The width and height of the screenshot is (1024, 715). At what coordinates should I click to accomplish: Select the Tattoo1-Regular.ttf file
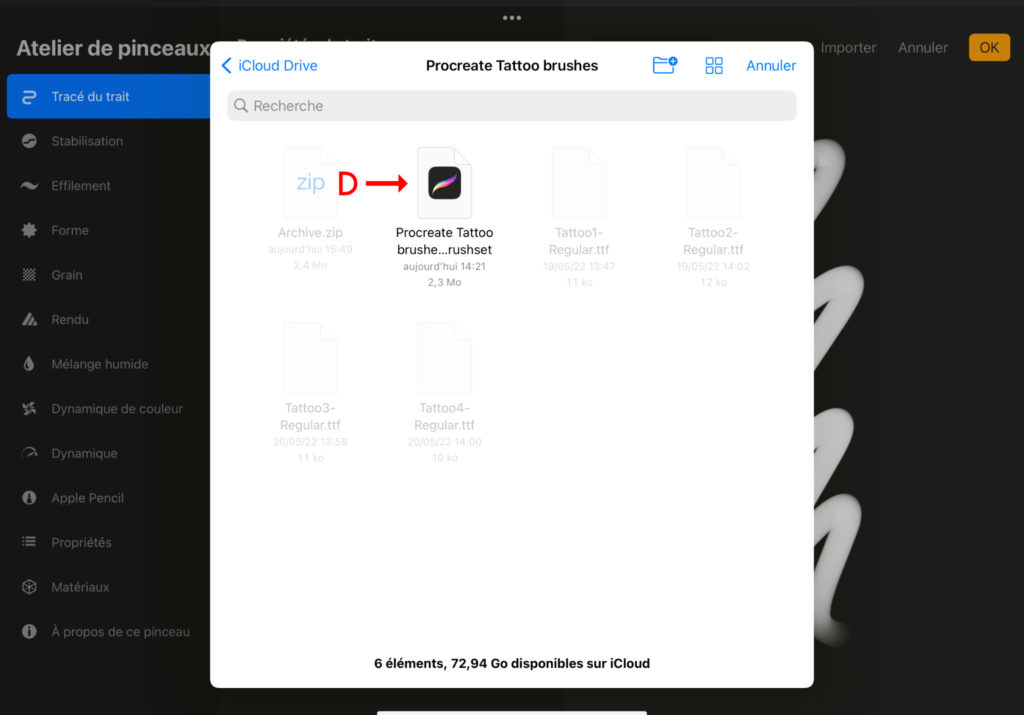(x=579, y=217)
